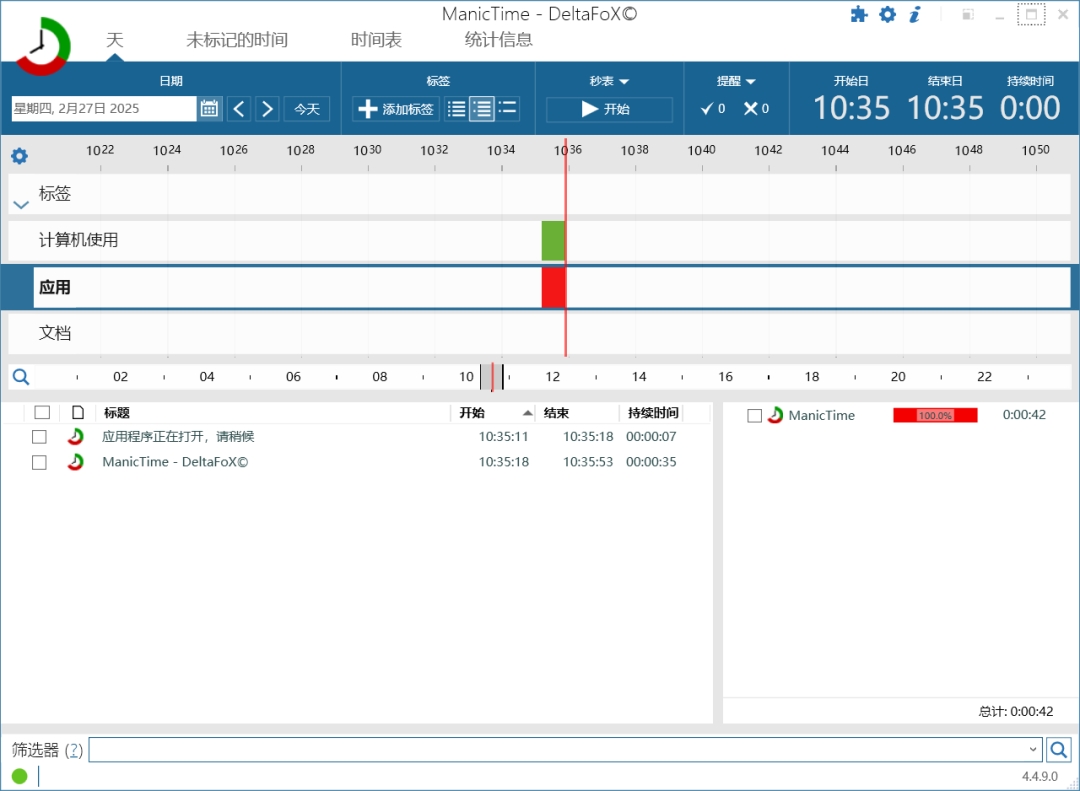Switch to the 未标记的时间 tab
The width and height of the screenshot is (1080, 791).
pos(237,39)
